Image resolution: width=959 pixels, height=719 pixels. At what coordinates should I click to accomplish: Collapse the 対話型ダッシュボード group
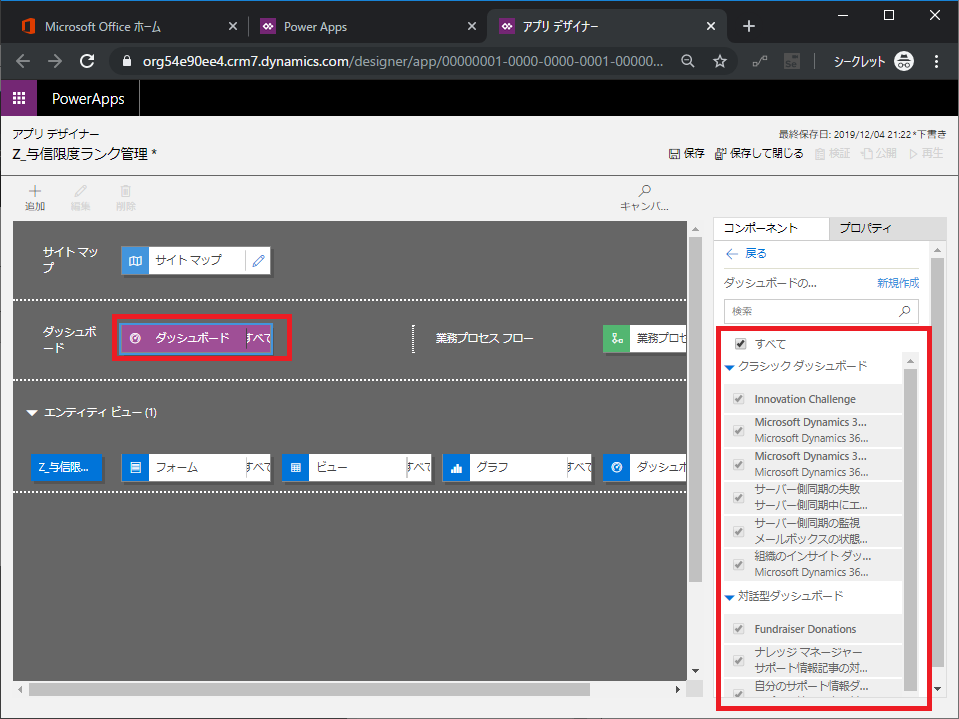(729, 597)
